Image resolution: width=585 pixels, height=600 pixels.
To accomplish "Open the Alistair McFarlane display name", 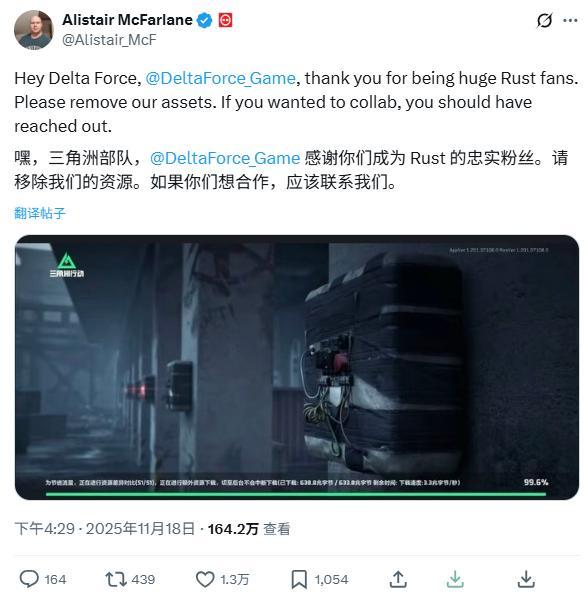I will 127,20.
